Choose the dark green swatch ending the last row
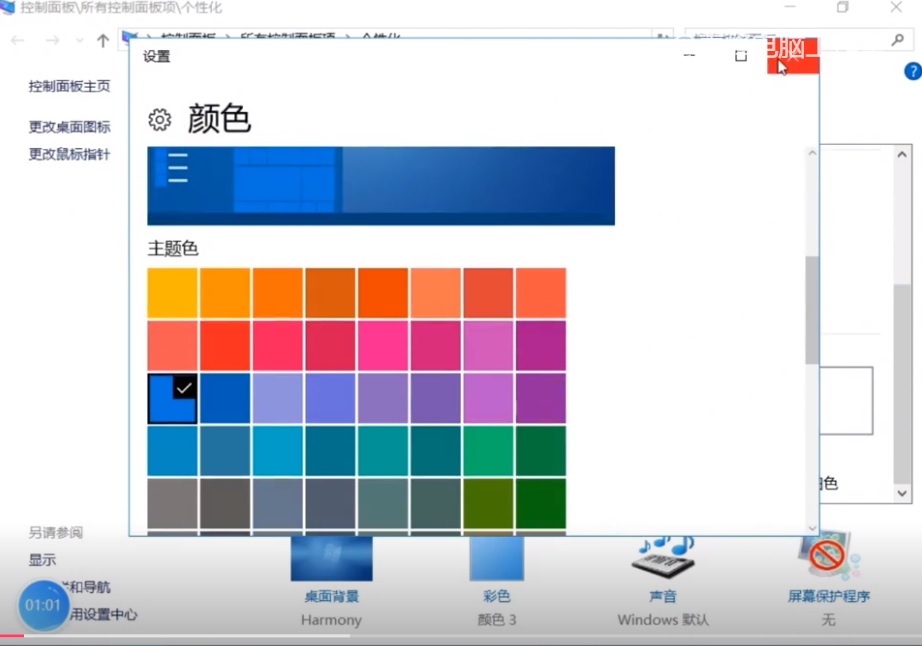This screenshot has height=646, width=922. click(x=541, y=504)
